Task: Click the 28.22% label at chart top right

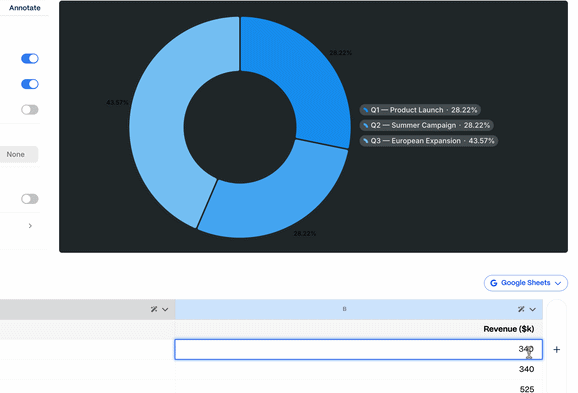Action: click(x=341, y=53)
